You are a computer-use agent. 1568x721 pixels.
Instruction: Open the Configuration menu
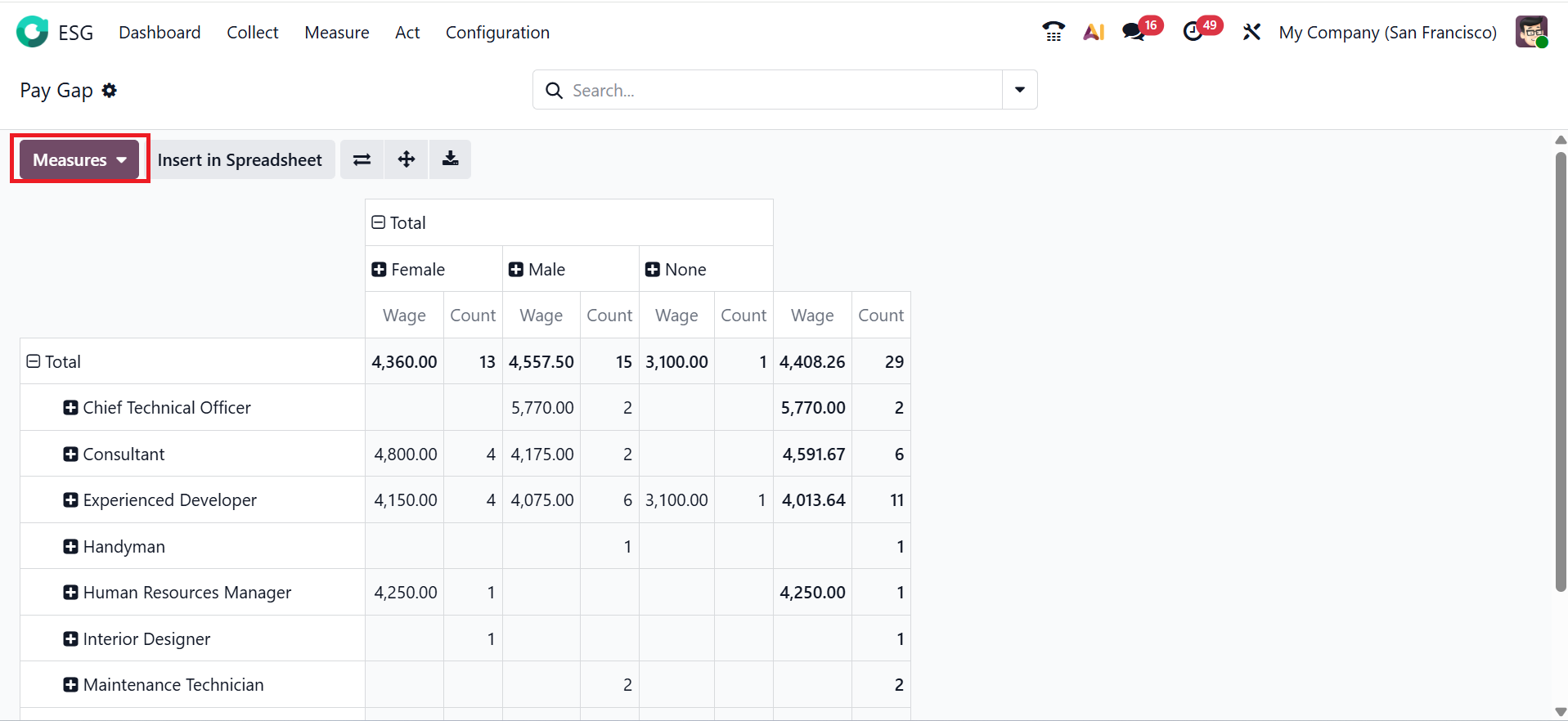[497, 33]
